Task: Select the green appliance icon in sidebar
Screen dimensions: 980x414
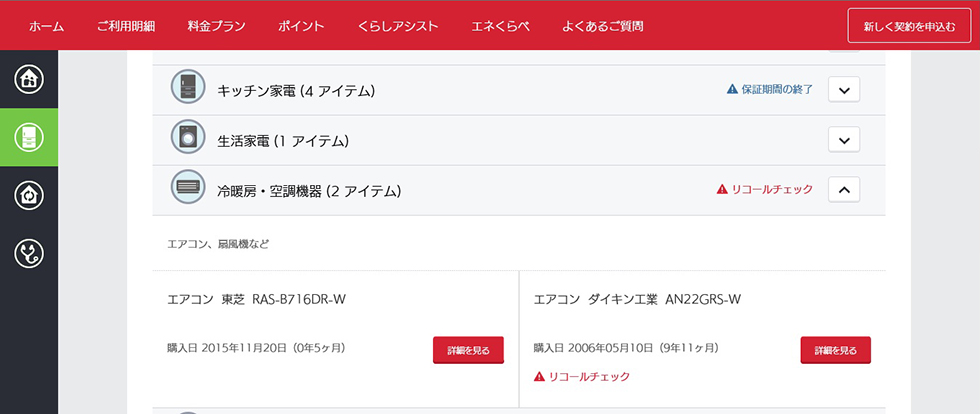Action: tap(29, 138)
